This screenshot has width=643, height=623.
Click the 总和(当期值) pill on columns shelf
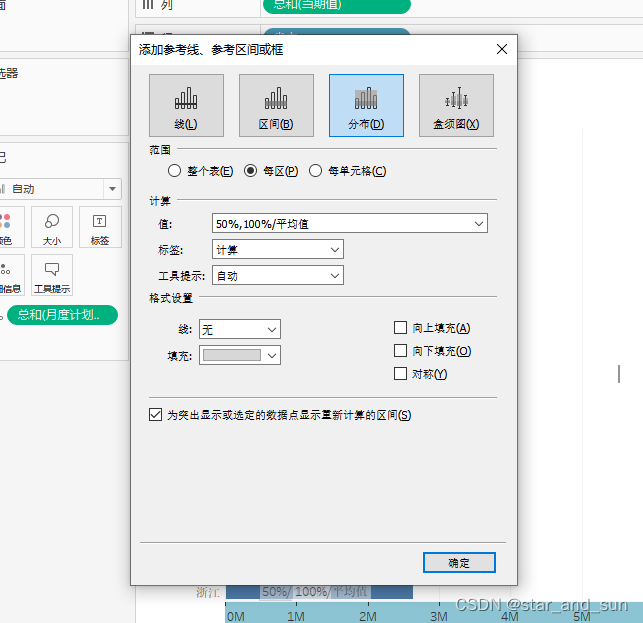point(337,6)
